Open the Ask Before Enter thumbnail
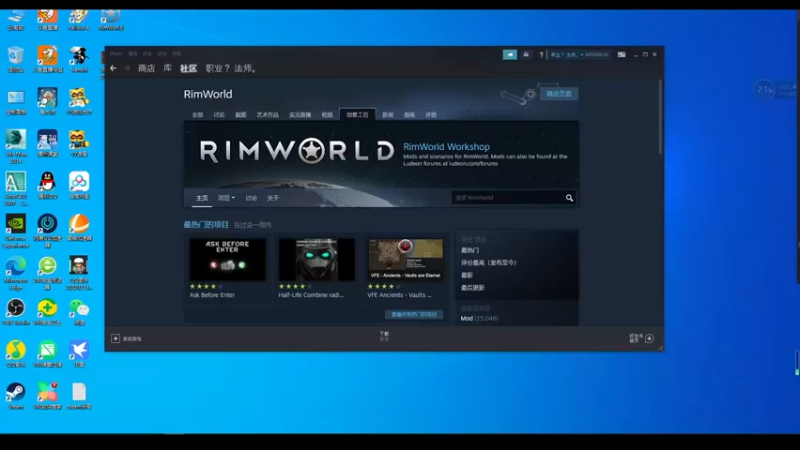This screenshot has height=450, width=800. [x=228, y=260]
